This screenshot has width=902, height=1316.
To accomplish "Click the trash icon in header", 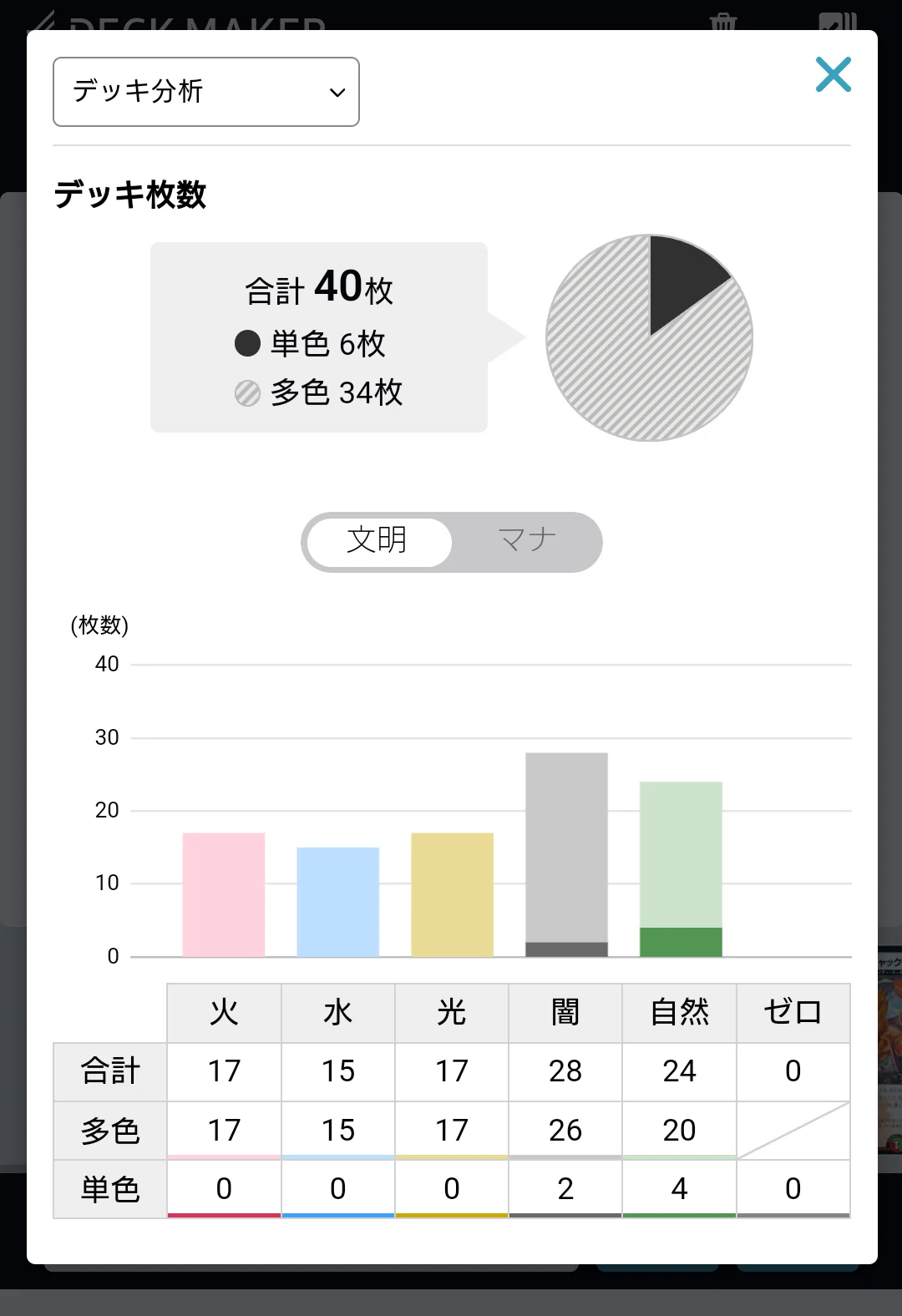I will (723, 20).
